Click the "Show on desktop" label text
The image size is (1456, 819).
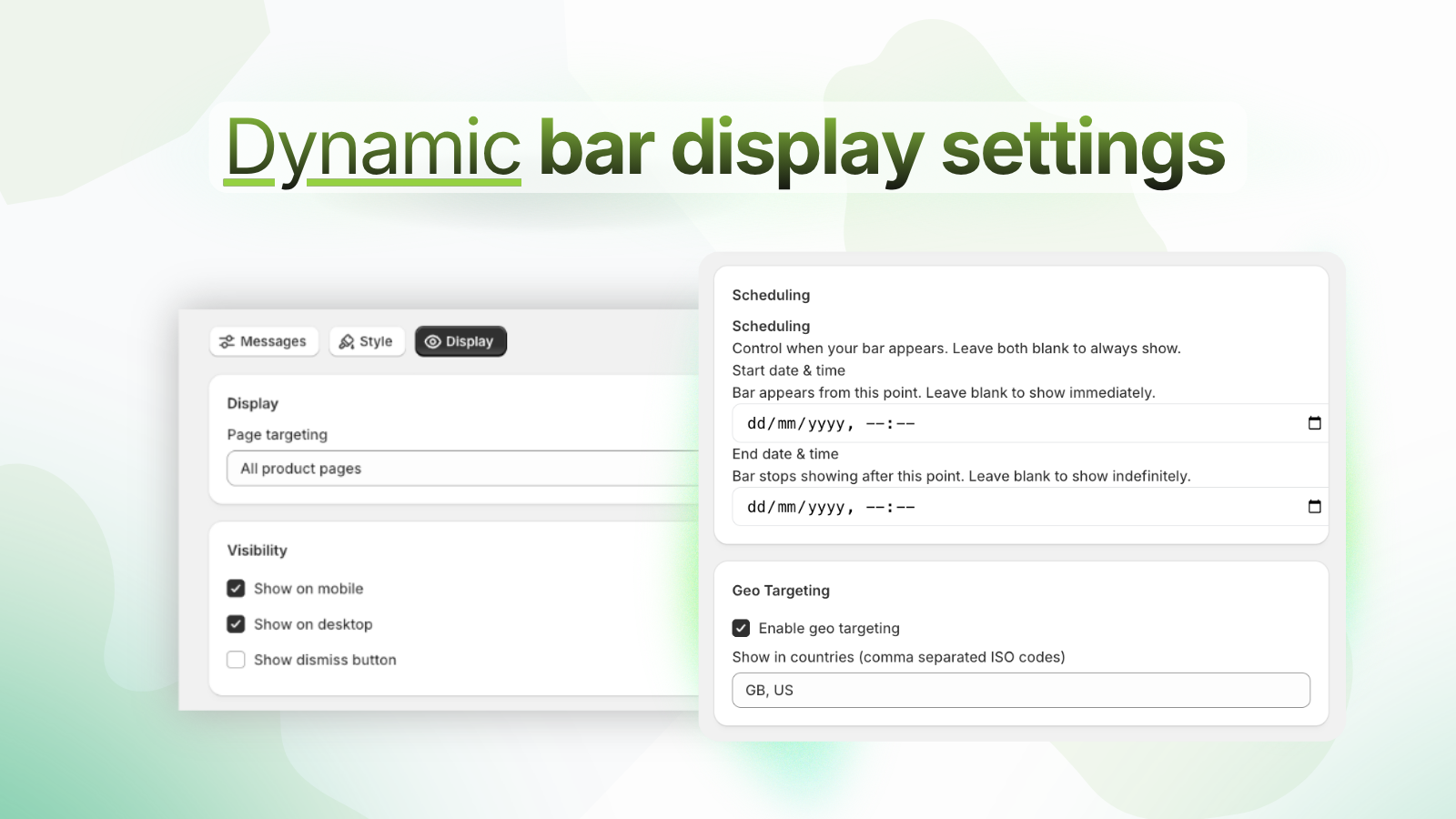point(313,624)
